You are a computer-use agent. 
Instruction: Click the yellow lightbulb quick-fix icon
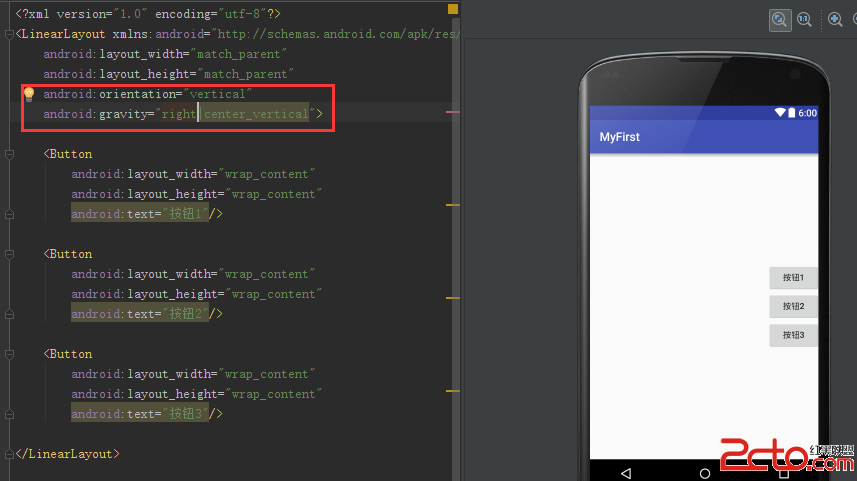29,94
